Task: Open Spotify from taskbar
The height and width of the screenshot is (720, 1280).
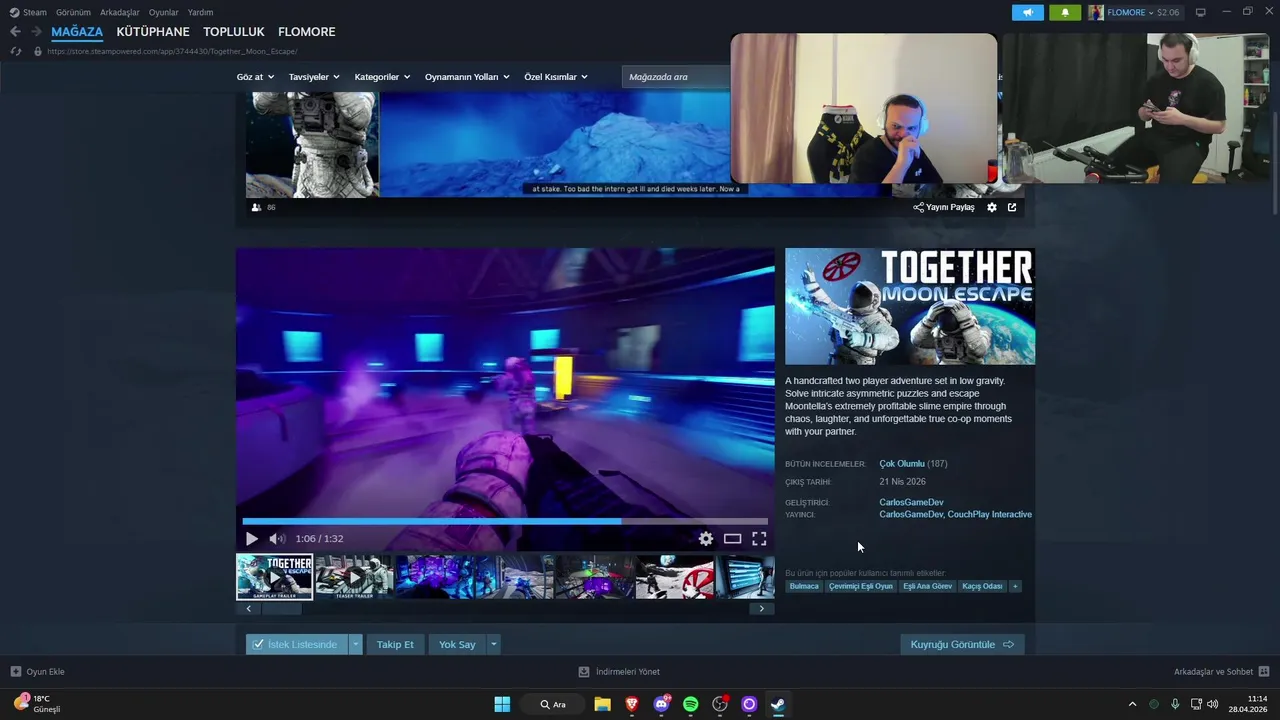Action: point(690,704)
